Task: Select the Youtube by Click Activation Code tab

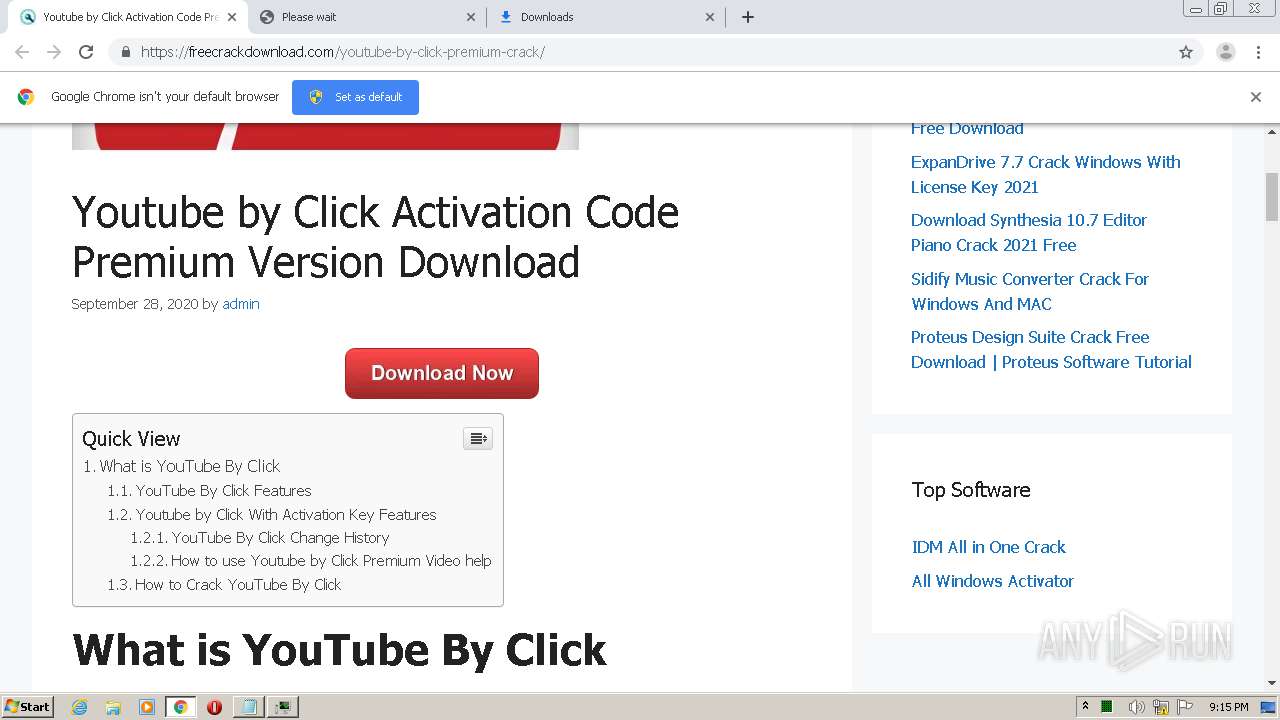Action: (x=128, y=17)
